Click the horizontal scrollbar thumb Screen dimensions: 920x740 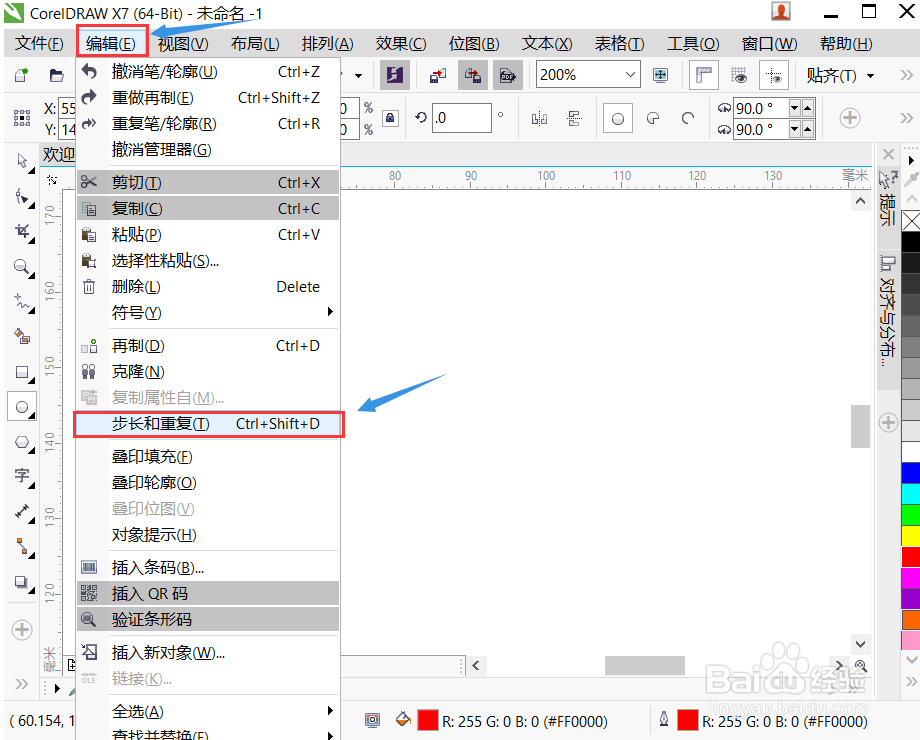point(645,665)
